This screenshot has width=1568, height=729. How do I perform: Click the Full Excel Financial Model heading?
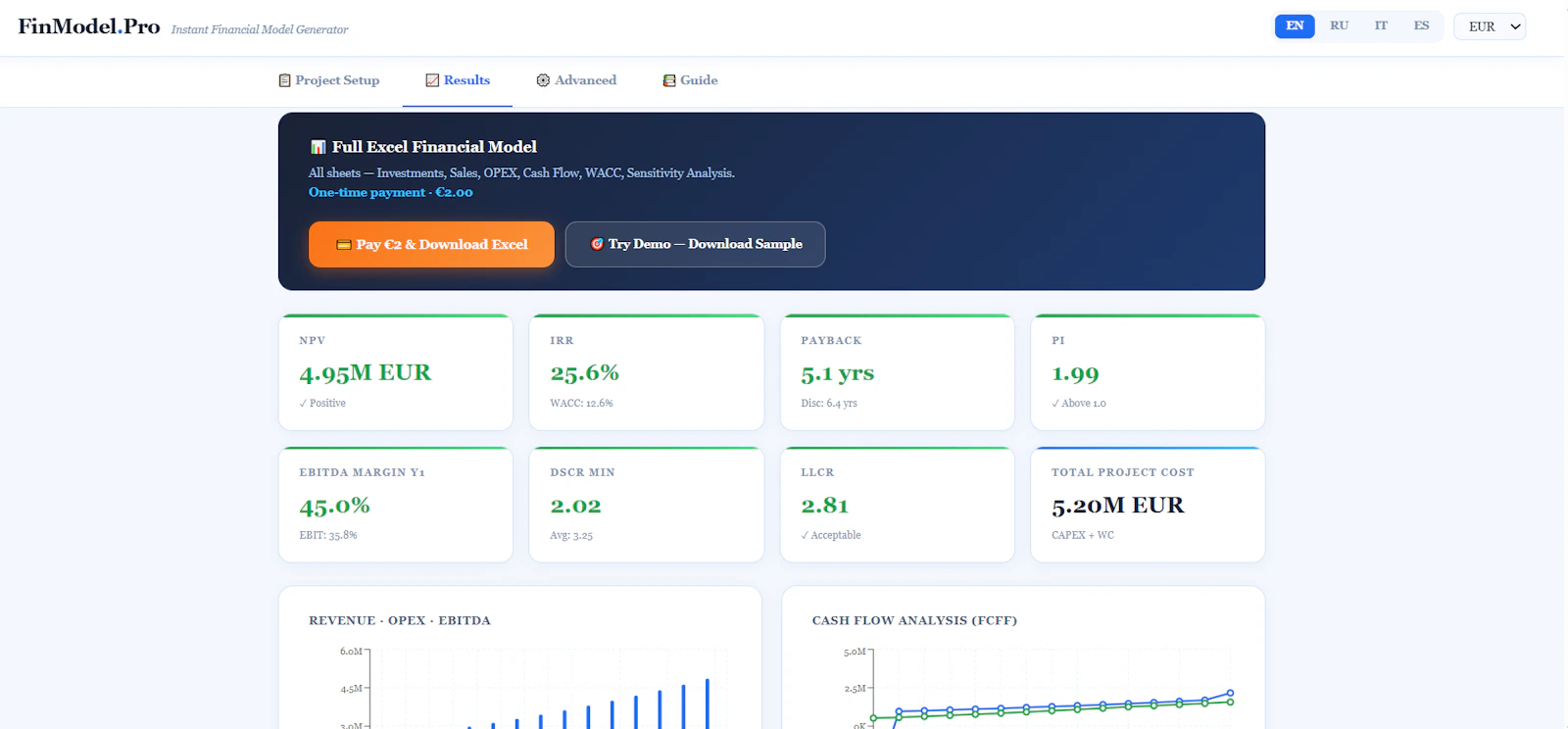click(x=434, y=147)
